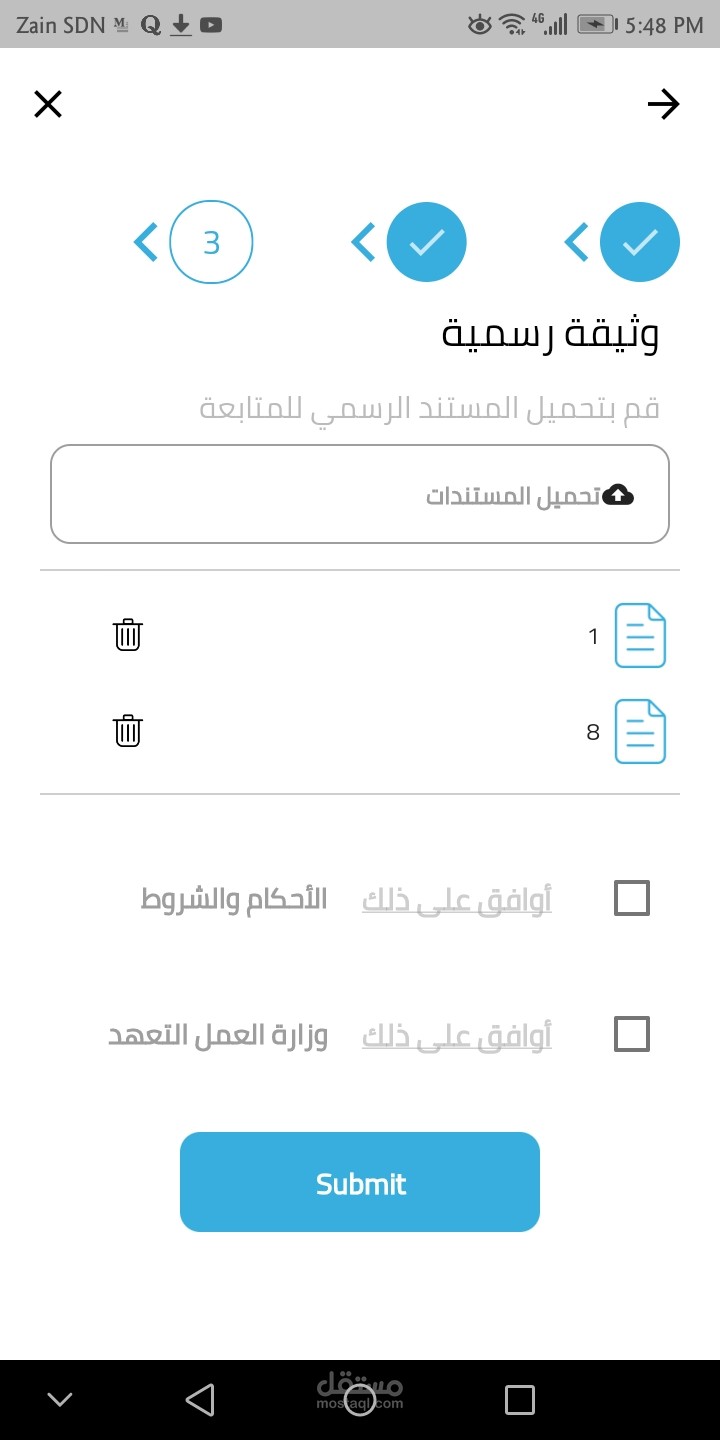
Task: Tap the forward arrow icon
Action: (x=663, y=104)
